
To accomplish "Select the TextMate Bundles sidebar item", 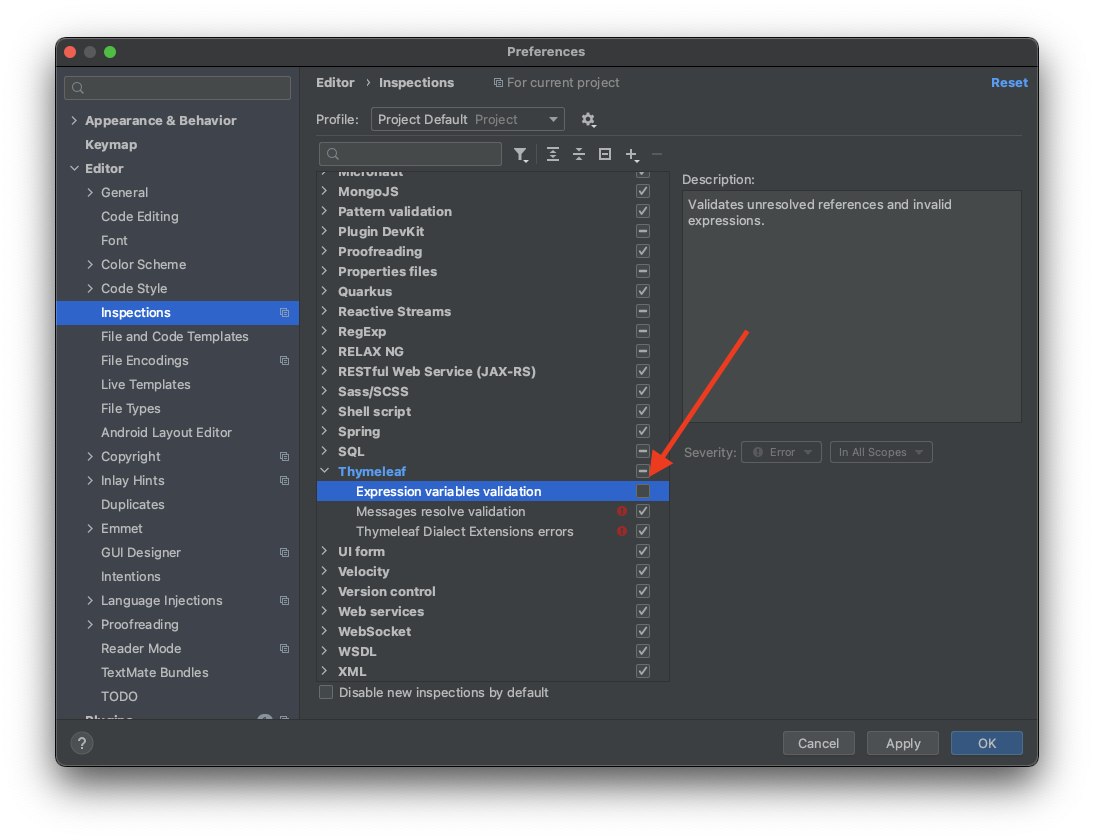I will pos(154,673).
